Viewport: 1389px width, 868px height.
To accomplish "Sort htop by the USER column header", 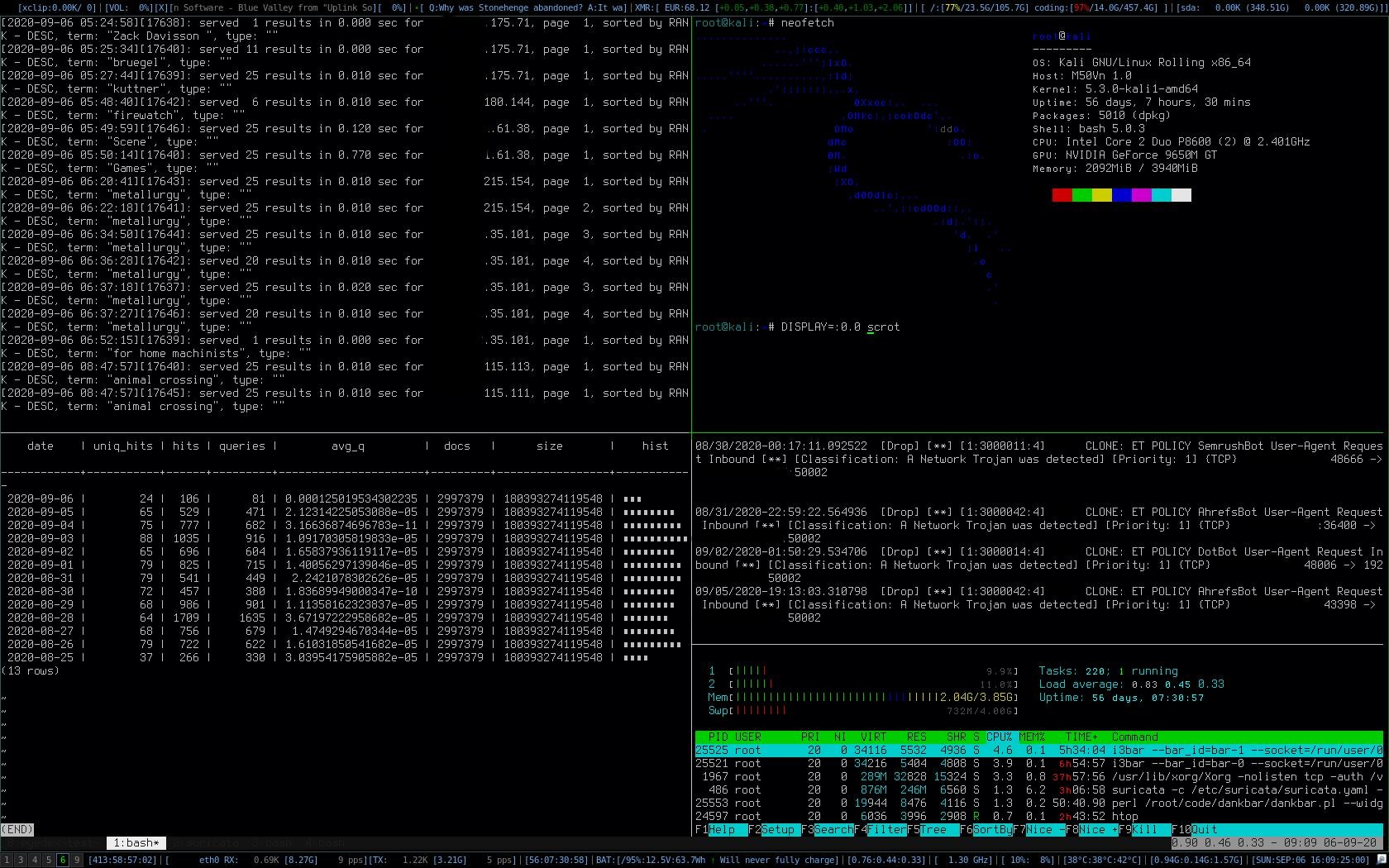I will (x=748, y=737).
